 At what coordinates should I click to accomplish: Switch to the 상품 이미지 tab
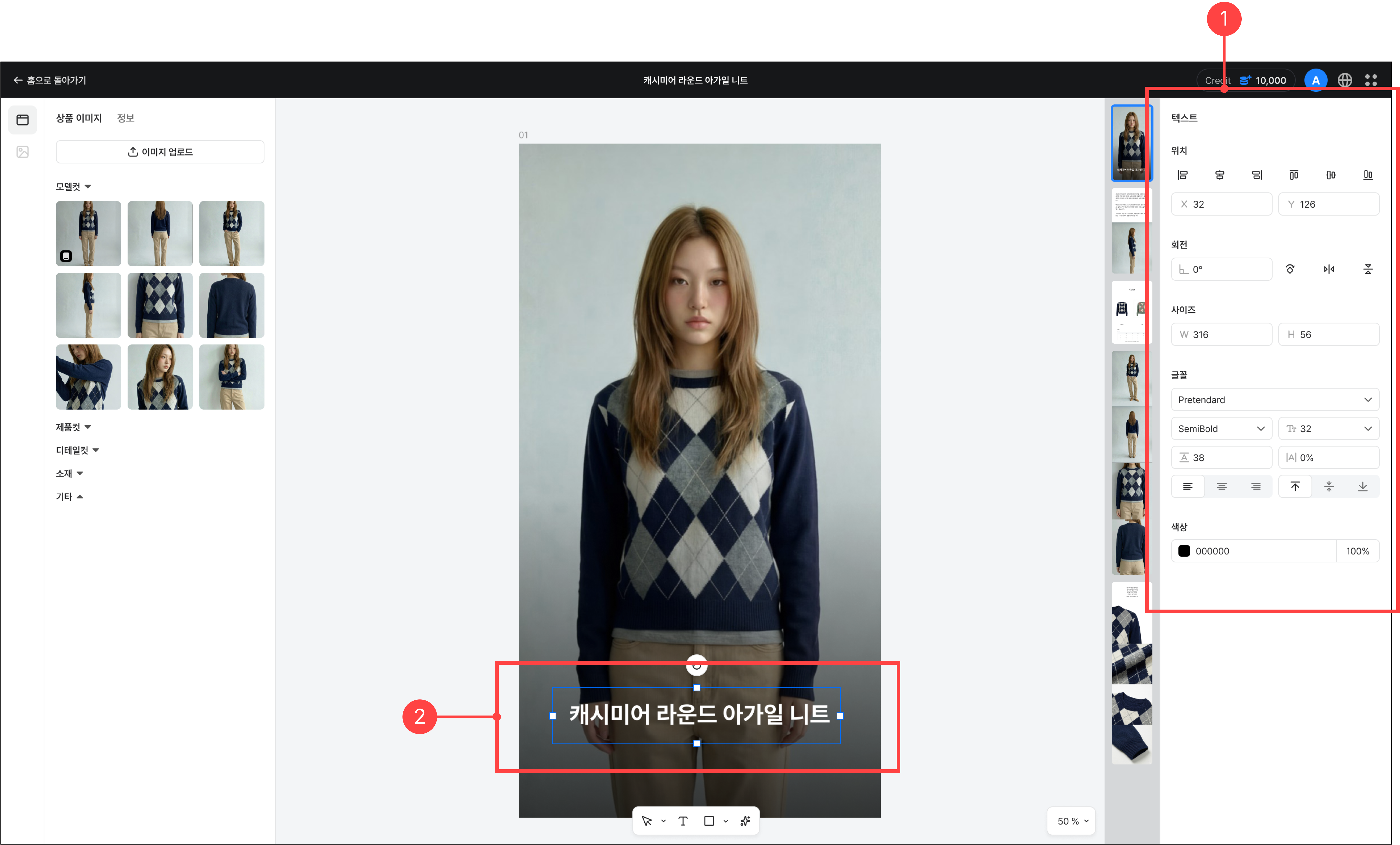(x=79, y=118)
